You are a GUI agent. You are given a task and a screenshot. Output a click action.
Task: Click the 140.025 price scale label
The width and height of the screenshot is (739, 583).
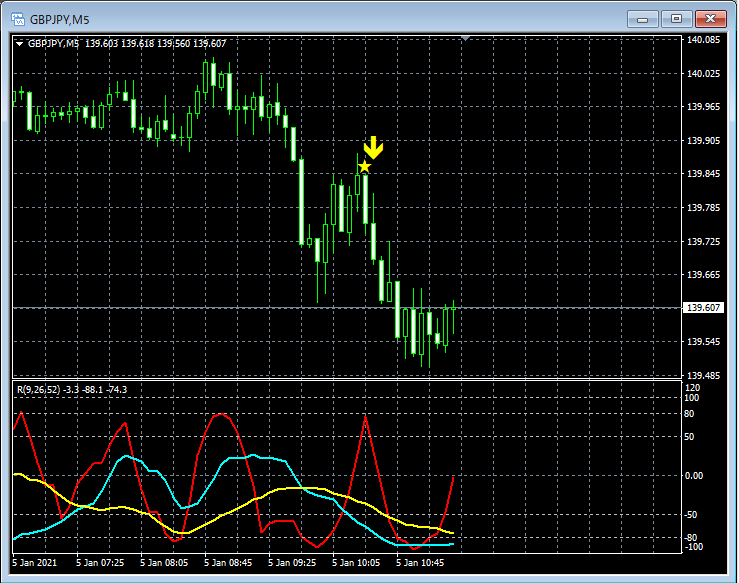[703, 74]
